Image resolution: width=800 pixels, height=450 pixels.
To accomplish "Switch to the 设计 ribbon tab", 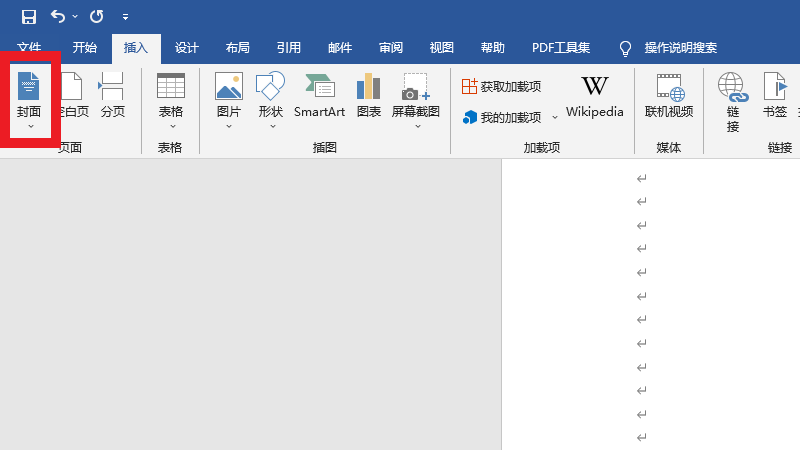I will [x=187, y=48].
